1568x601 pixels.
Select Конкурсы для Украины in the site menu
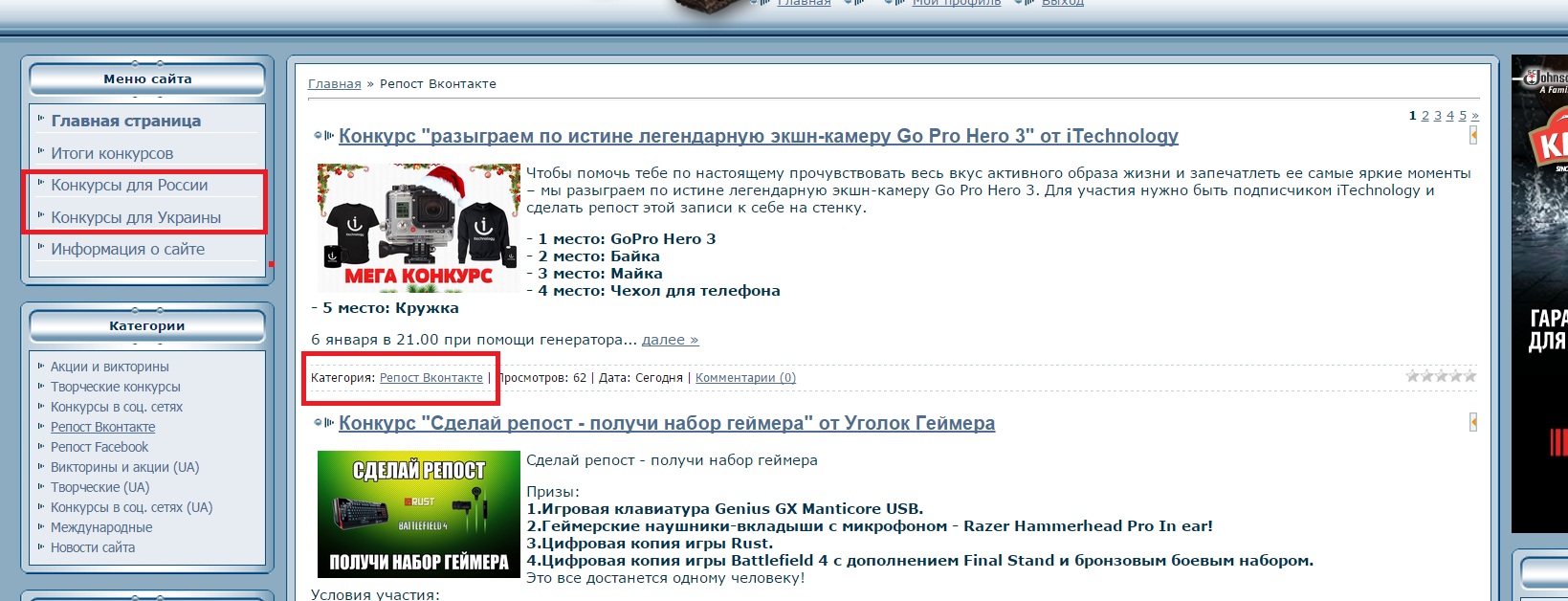click(136, 217)
